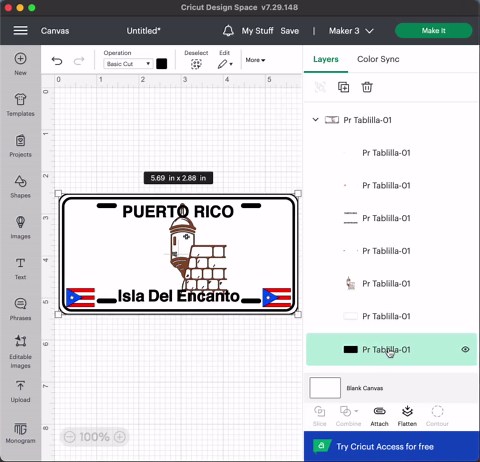Viewport: 480px width, 462px height.
Task: Switch to the Layers tab
Action: pyautogui.click(x=326, y=59)
